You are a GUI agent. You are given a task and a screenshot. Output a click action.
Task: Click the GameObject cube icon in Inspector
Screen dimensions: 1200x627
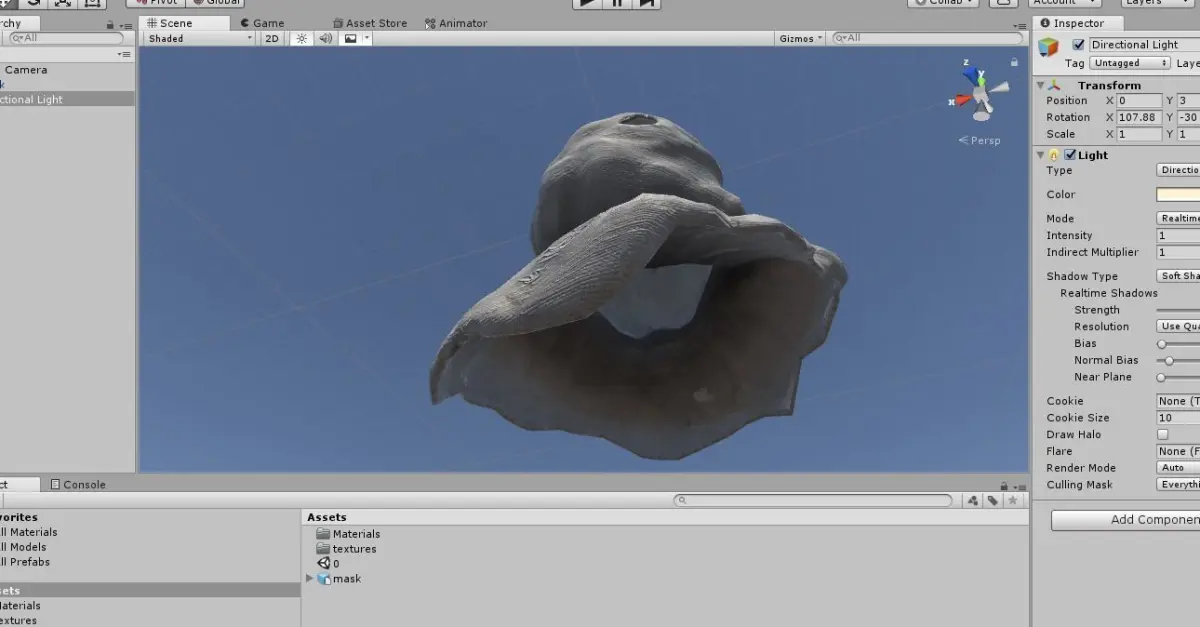pyautogui.click(x=1048, y=47)
